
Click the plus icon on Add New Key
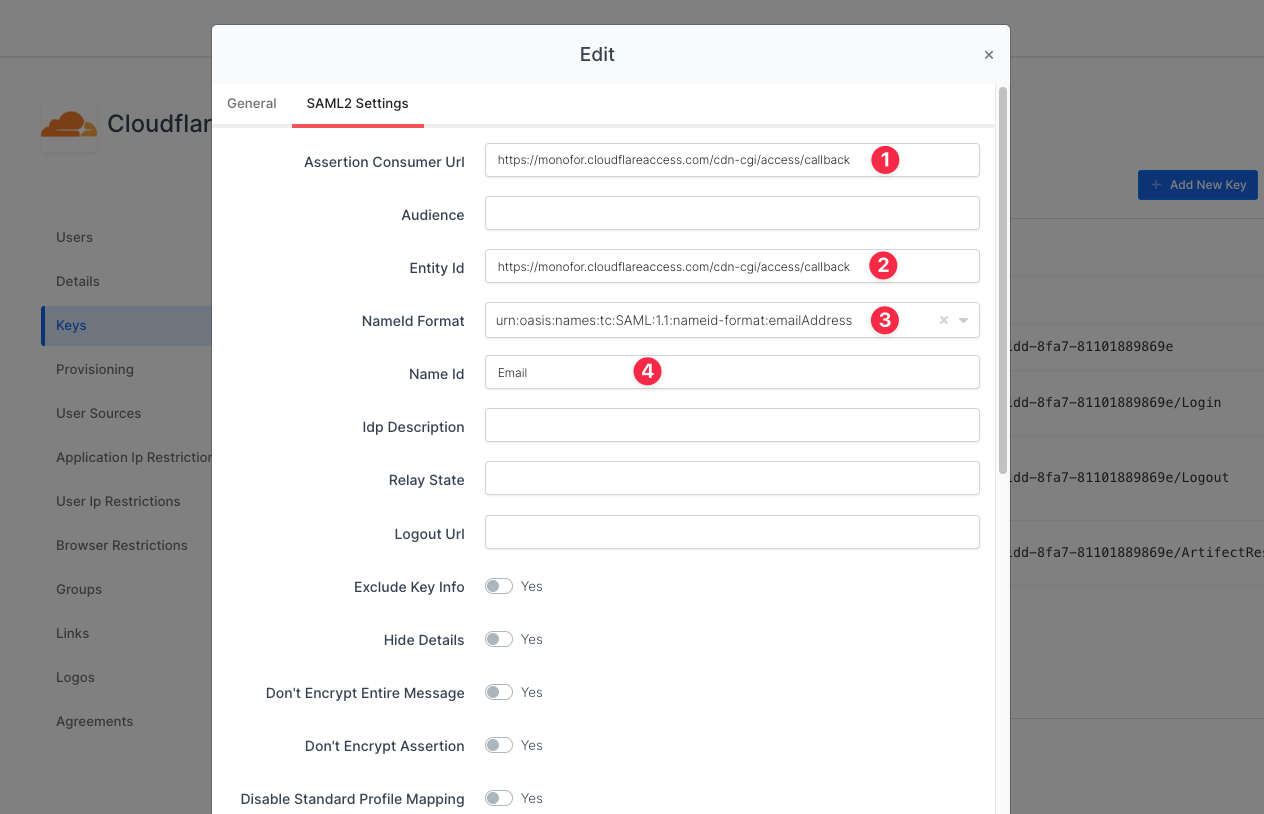1156,185
